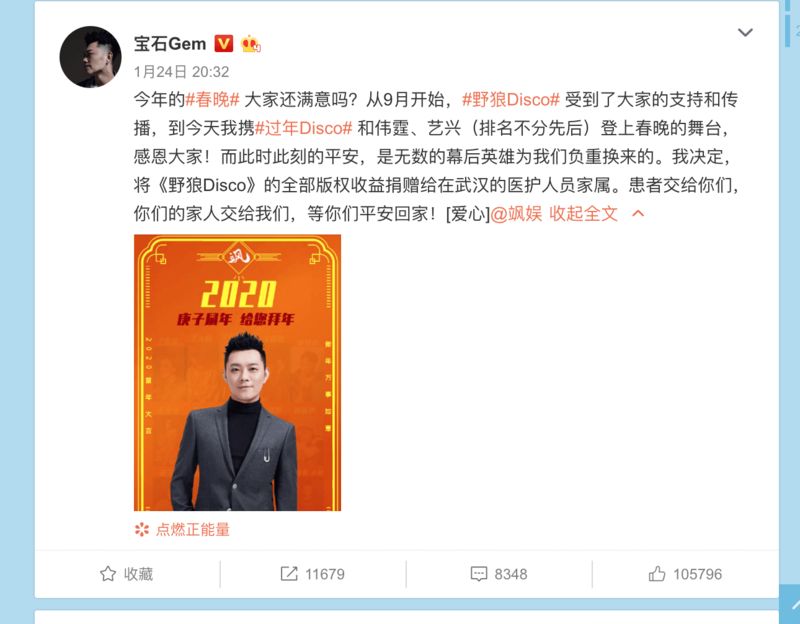The width and height of the screenshot is (800, 624).
Task: Click the repost icon beside 11679
Action: pyautogui.click(x=289, y=574)
